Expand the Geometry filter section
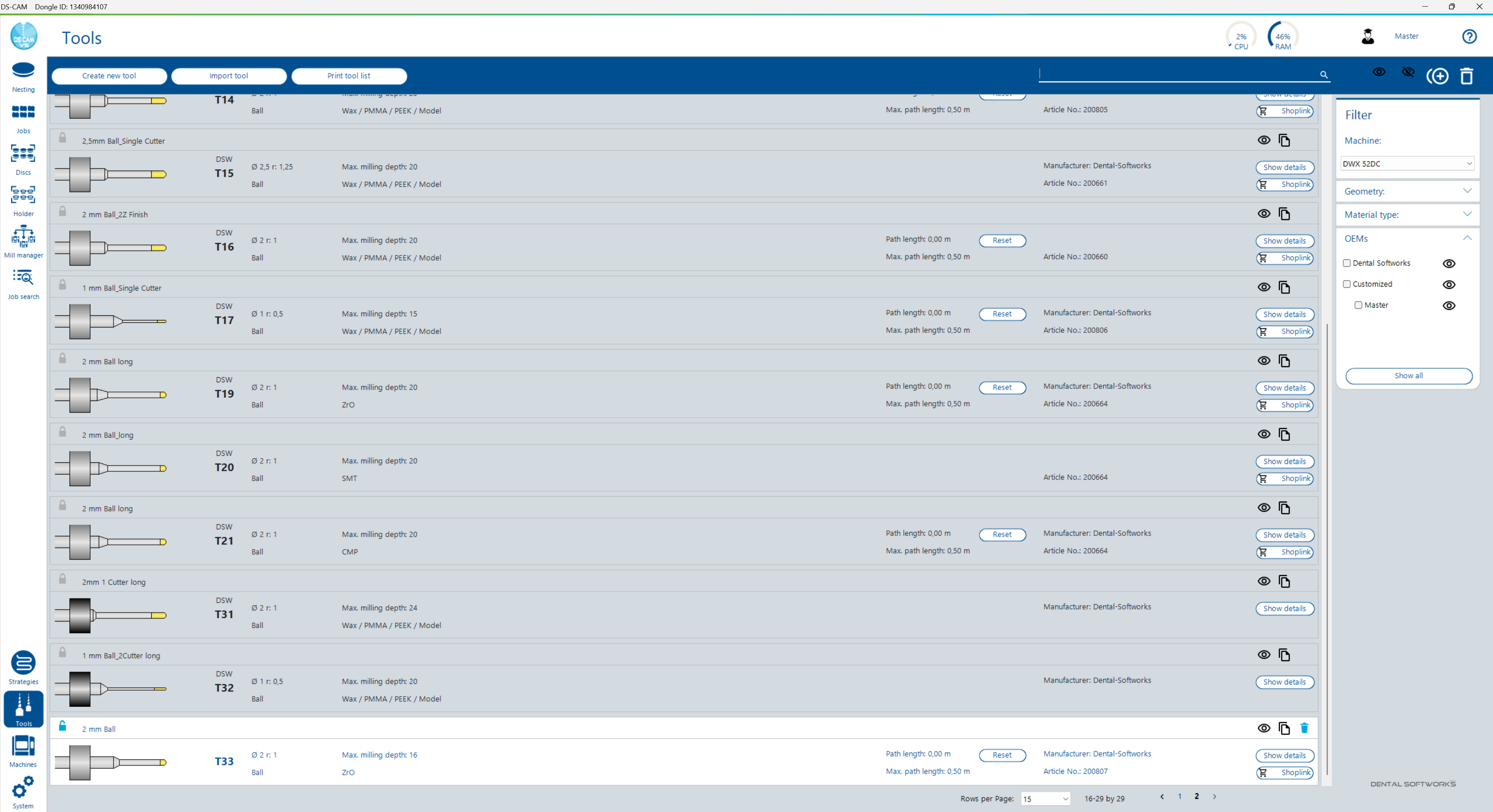Image resolution: width=1493 pixels, height=812 pixels. pos(1408,191)
